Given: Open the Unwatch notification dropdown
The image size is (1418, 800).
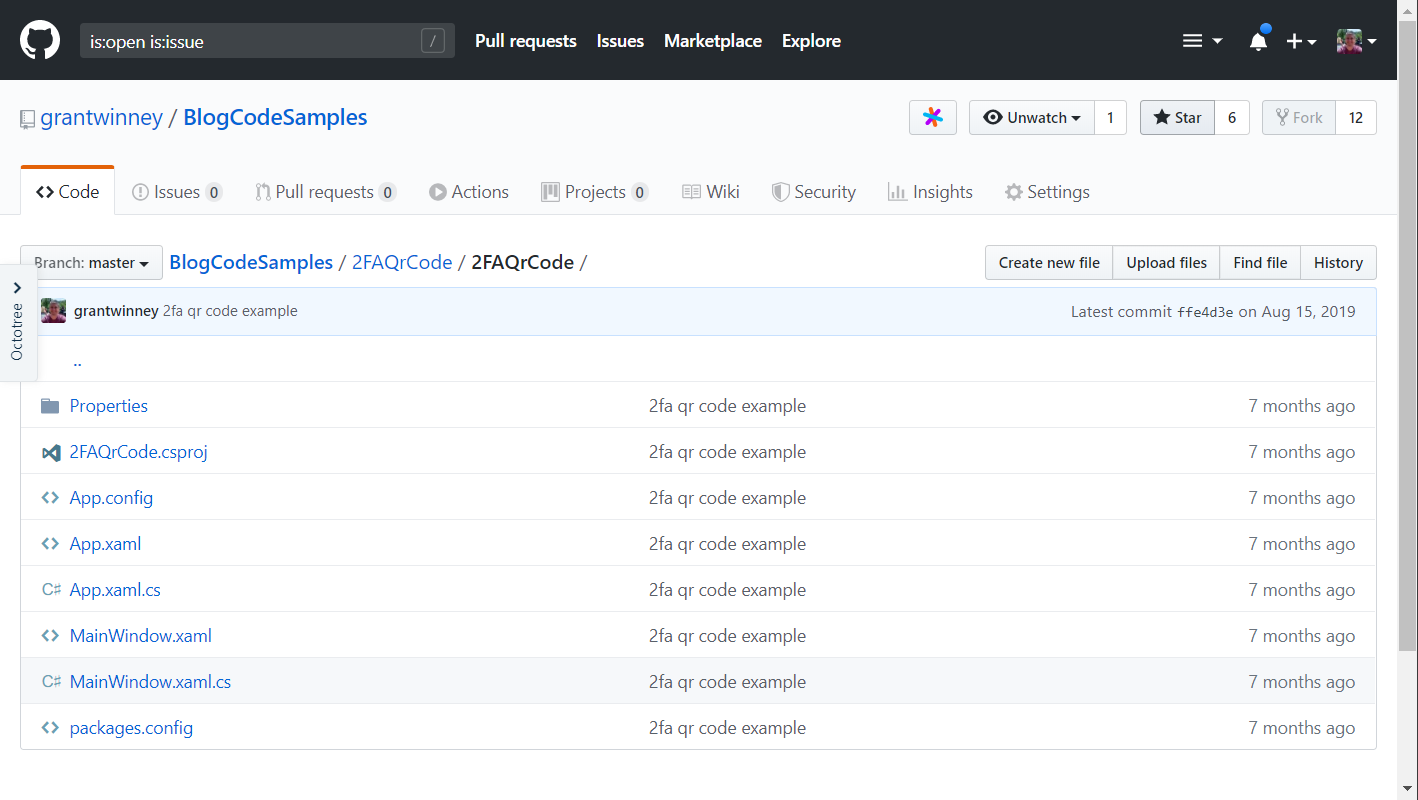Looking at the screenshot, I should point(1031,118).
